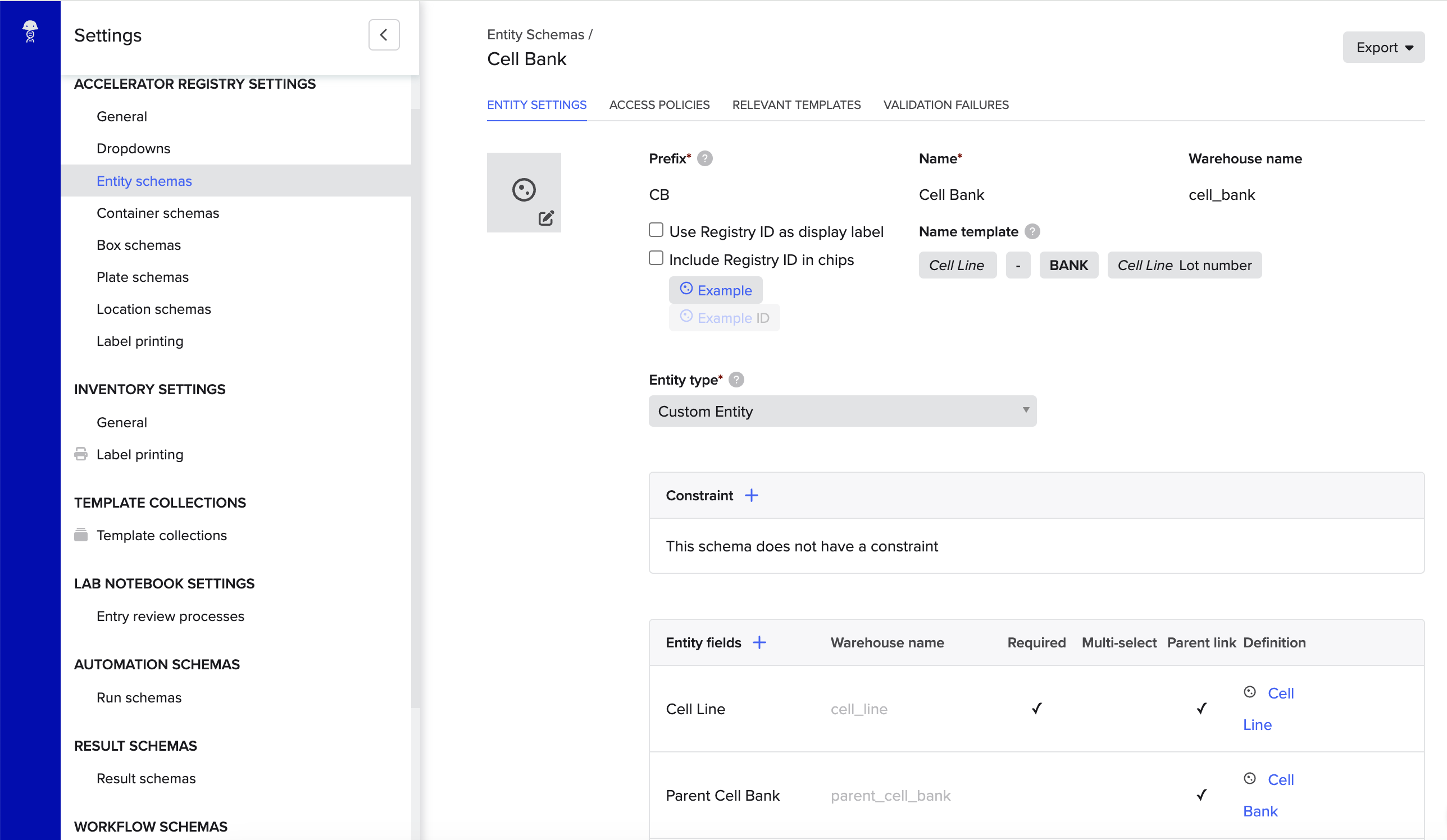
Task: Edit the Cell Bank schema icon
Action: [545, 218]
